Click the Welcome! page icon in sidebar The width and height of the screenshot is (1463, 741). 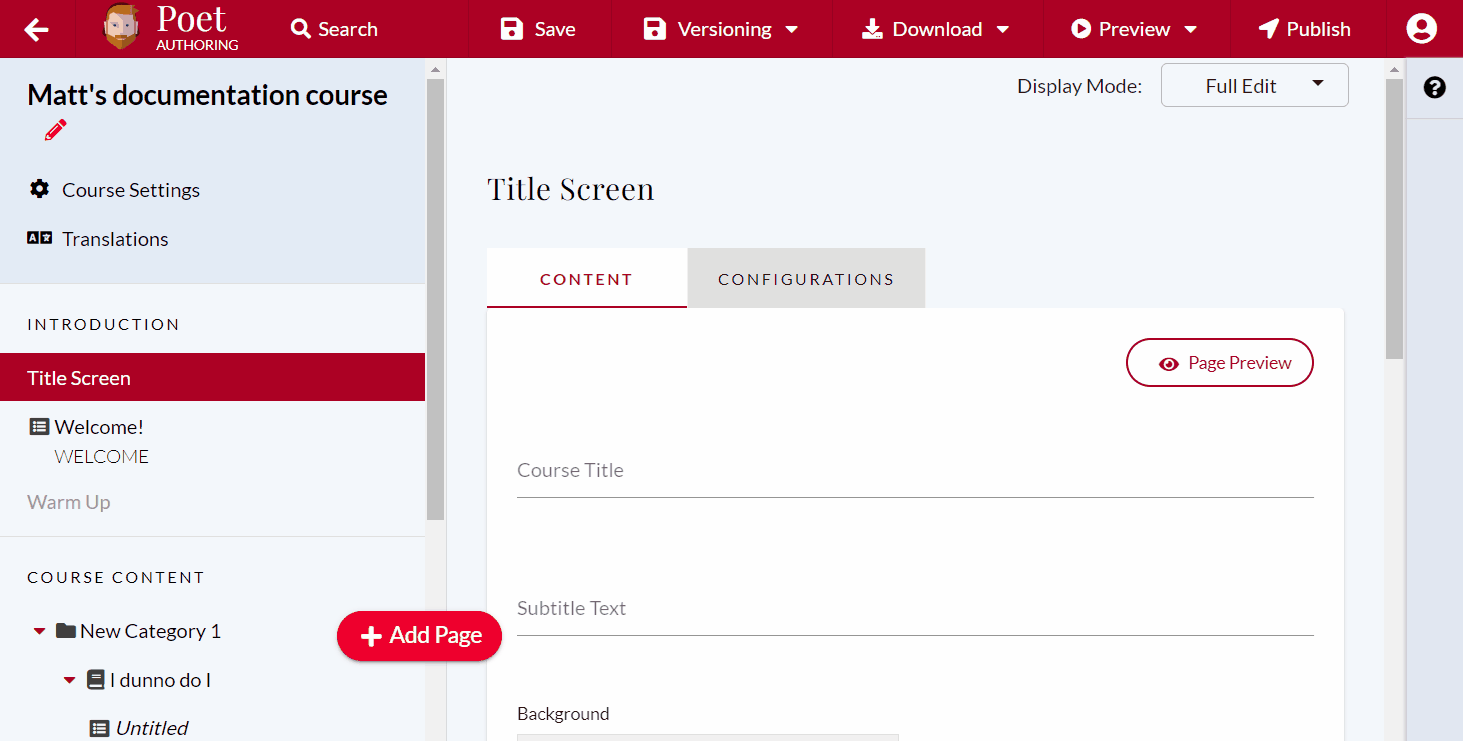(x=39, y=425)
